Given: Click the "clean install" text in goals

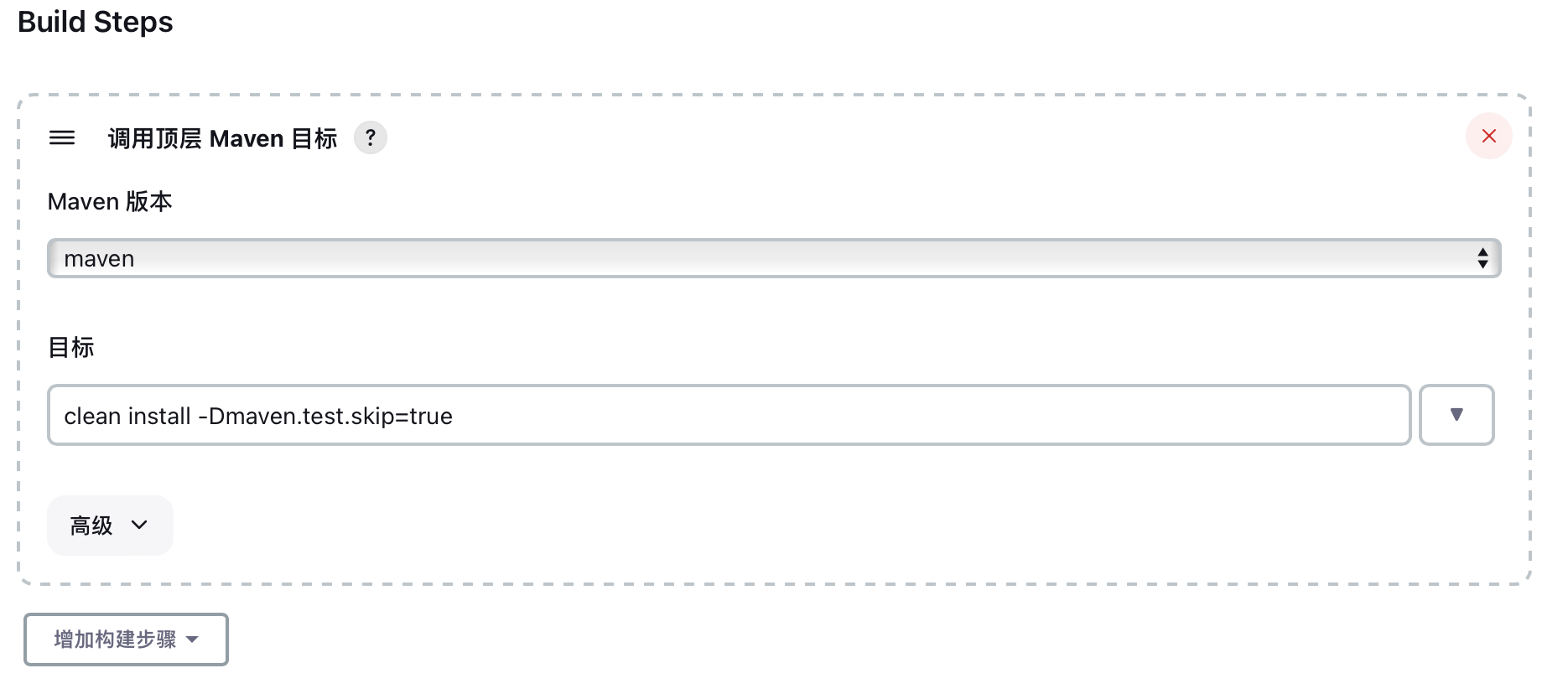Looking at the screenshot, I should click(x=127, y=417).
